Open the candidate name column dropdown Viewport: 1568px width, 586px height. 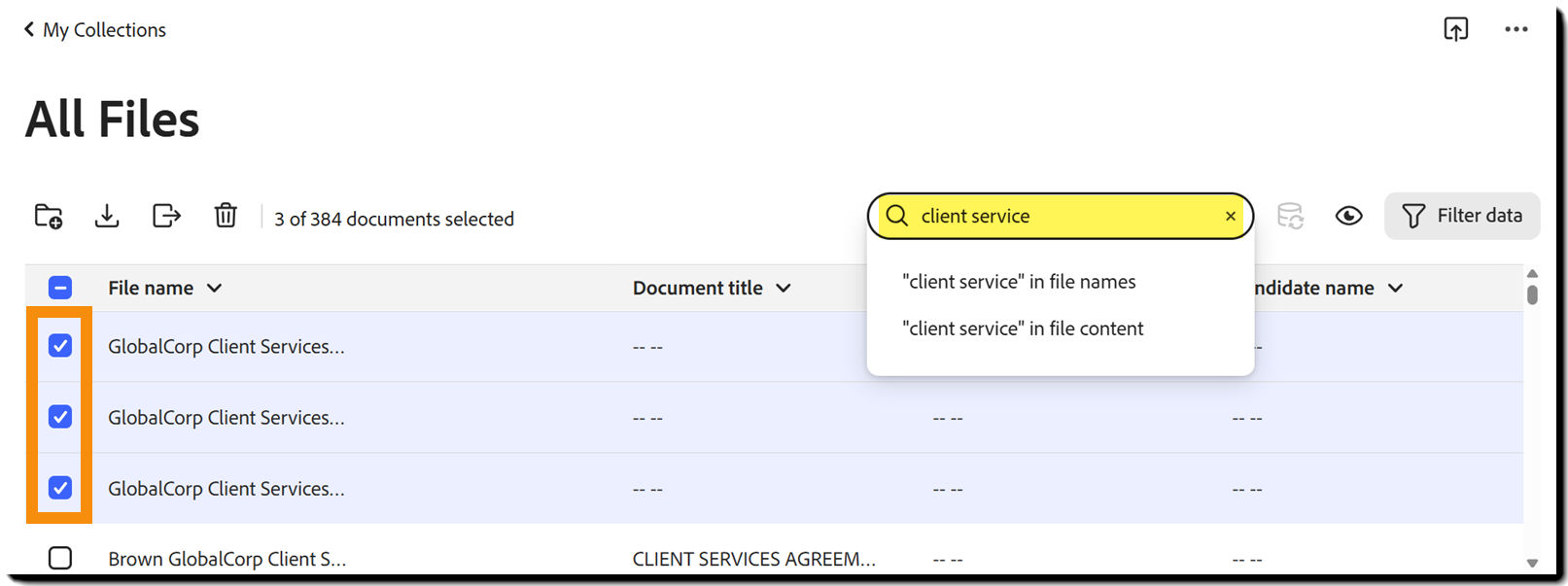(x=1395, y=288)
